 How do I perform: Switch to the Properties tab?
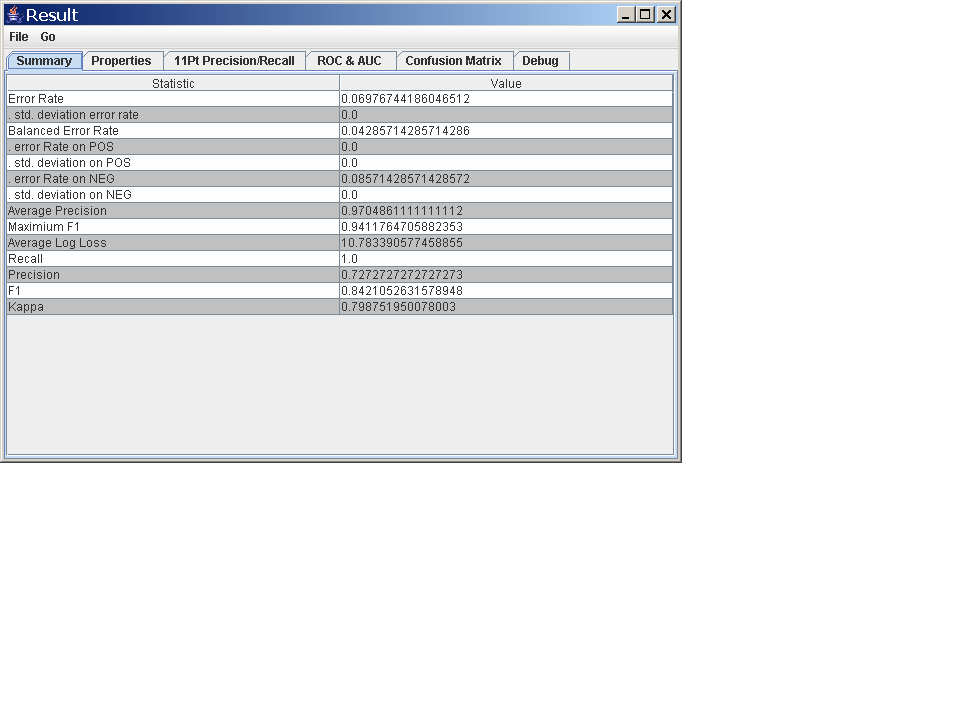point(121,61)
